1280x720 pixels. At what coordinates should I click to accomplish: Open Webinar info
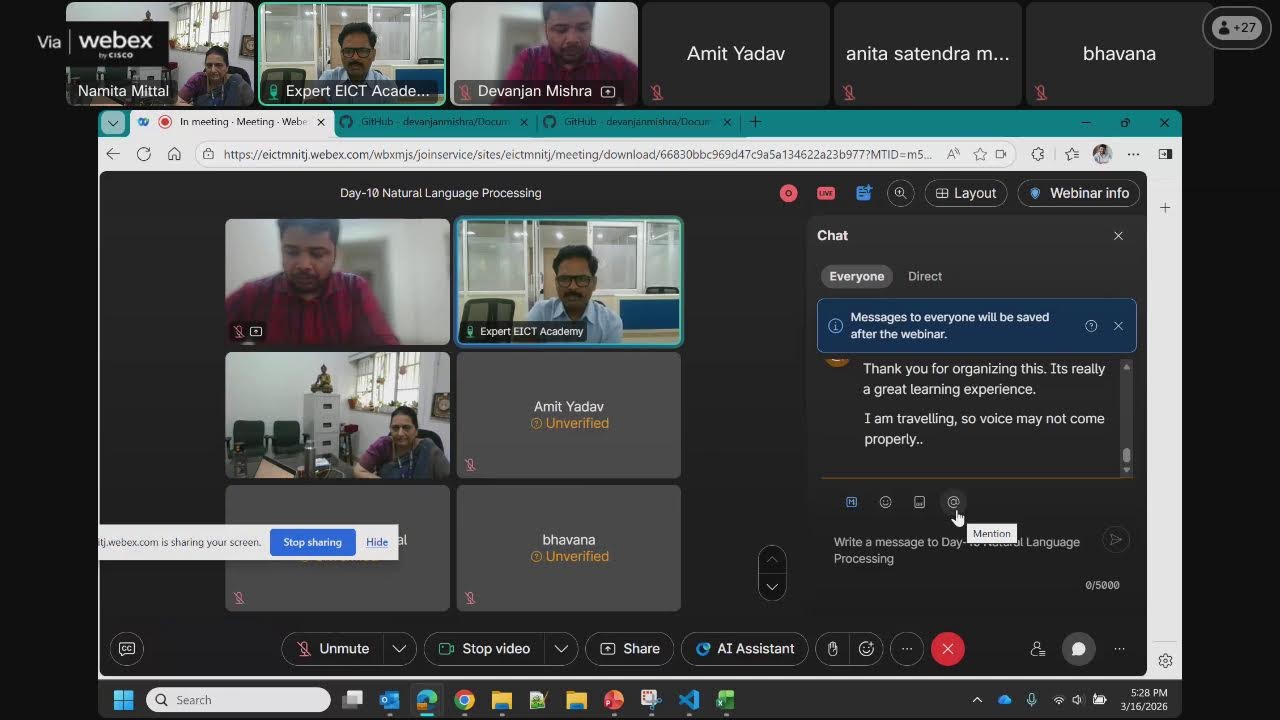coord(1079,193)
